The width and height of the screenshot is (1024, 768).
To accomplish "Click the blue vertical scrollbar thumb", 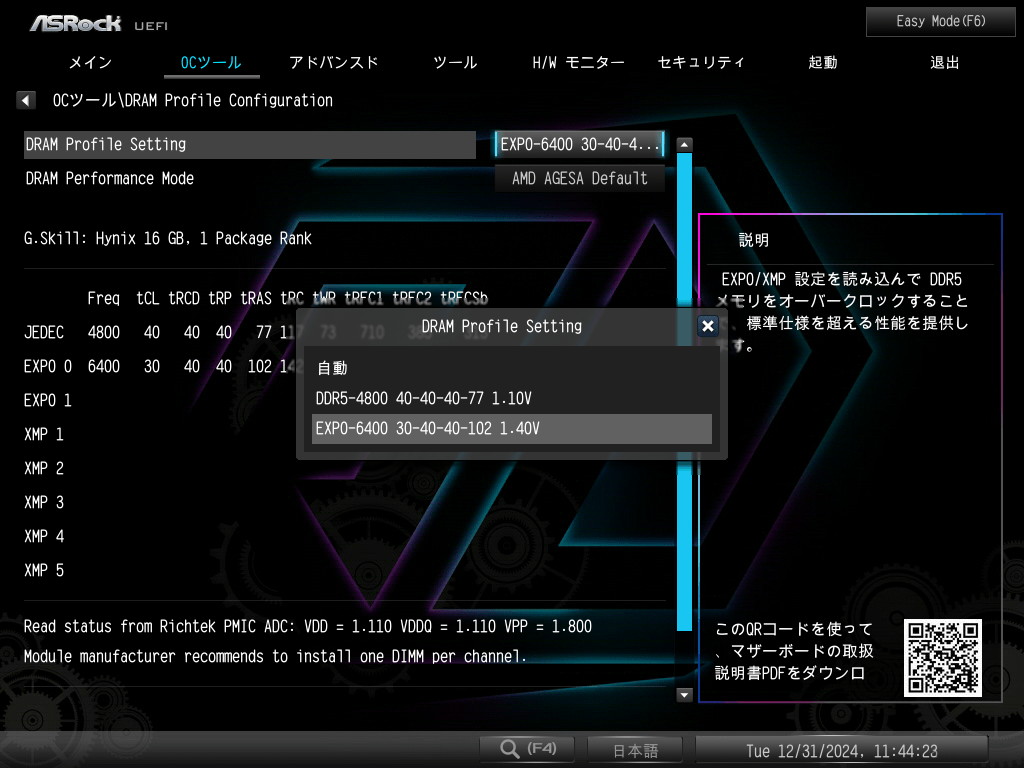I will tap(684, 392).
